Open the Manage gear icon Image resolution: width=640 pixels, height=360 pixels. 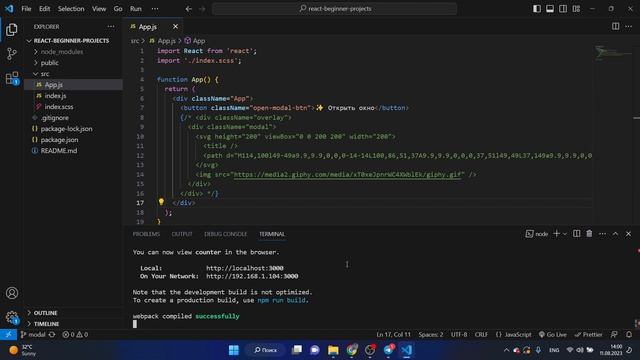pyautogui.click(x=12, y=317)
